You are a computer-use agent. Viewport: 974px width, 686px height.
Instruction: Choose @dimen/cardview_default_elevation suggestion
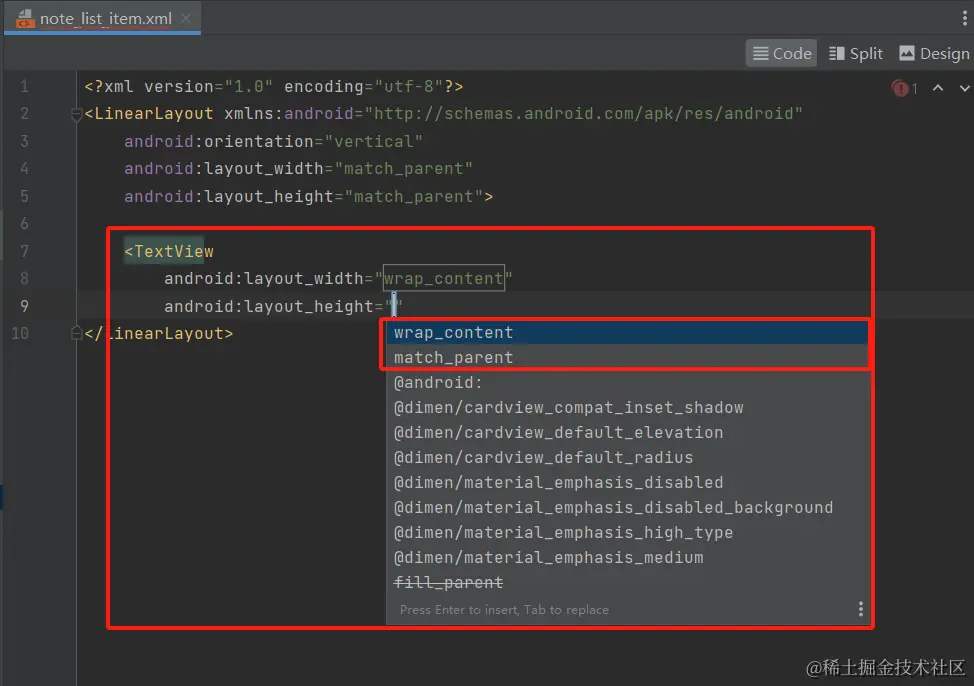click(627, 432)
